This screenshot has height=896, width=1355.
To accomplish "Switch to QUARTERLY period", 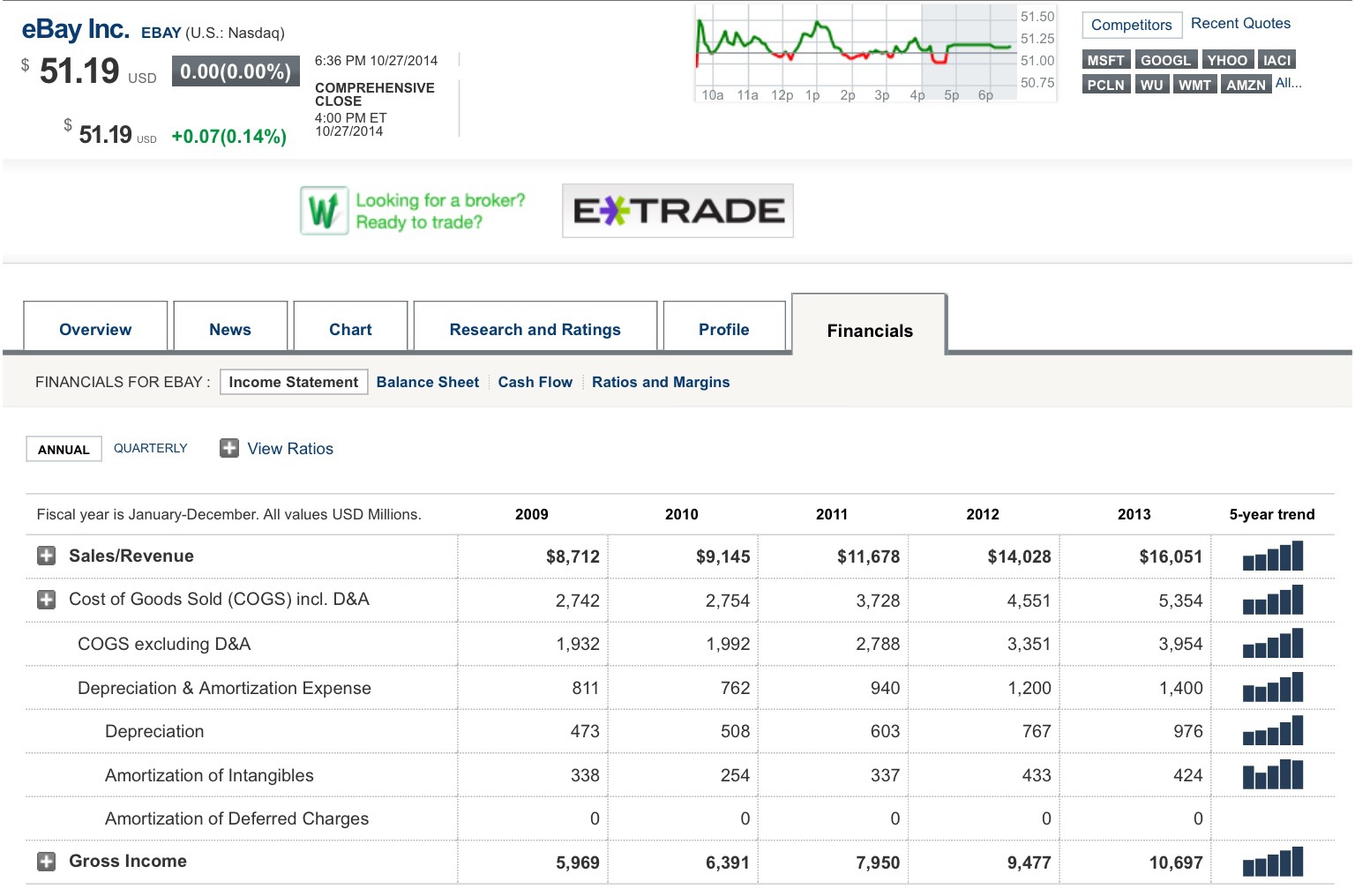I will 151,448.
